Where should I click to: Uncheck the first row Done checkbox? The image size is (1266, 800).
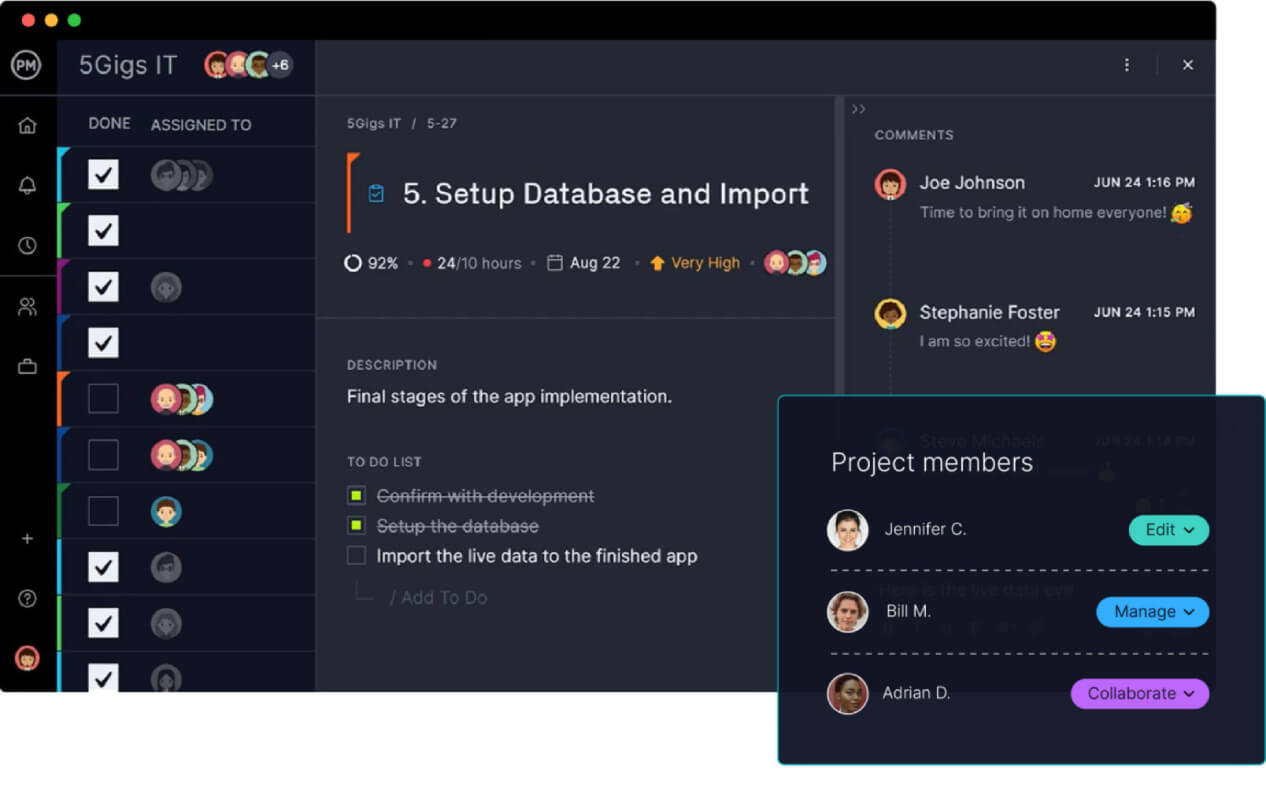click(103, 175)
